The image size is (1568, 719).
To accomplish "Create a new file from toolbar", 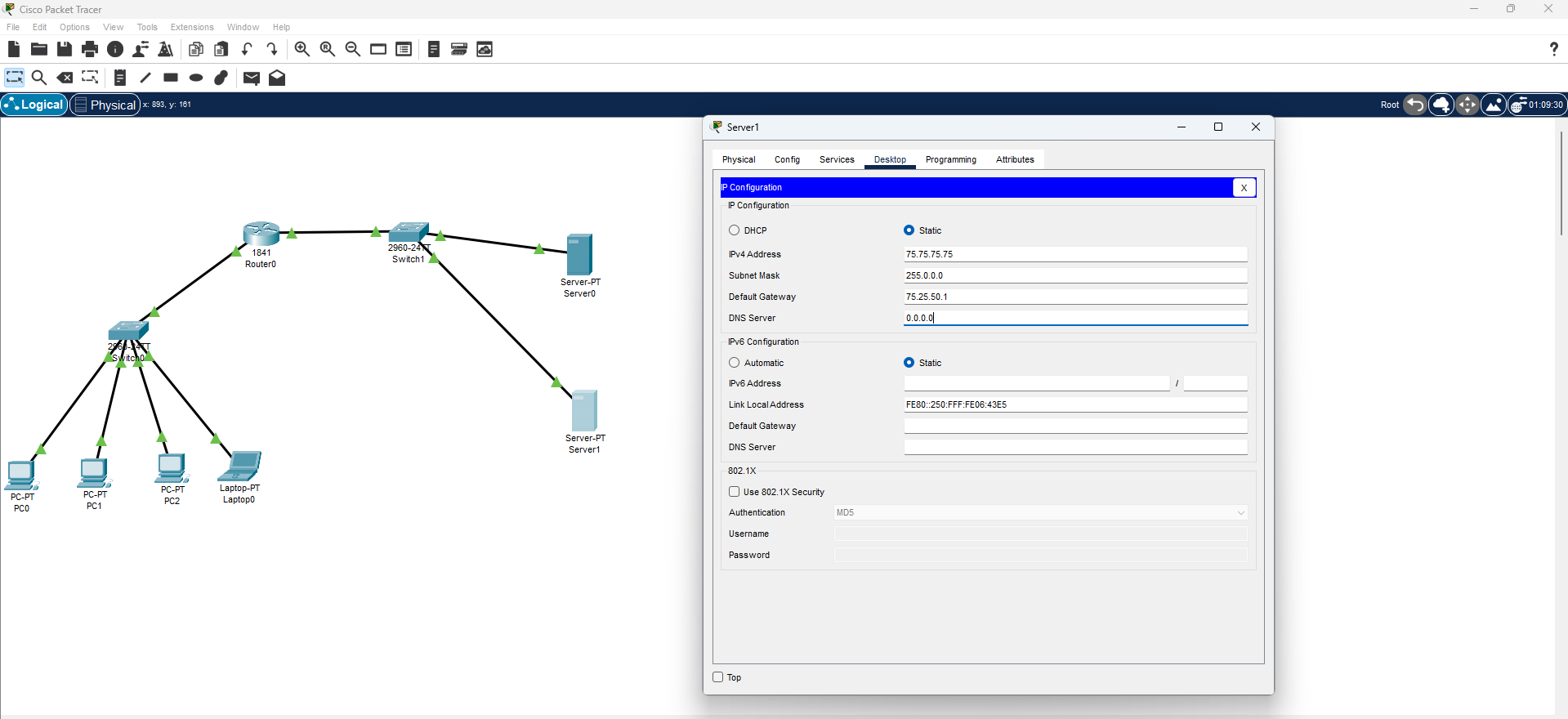I will [x=13, y=49].
